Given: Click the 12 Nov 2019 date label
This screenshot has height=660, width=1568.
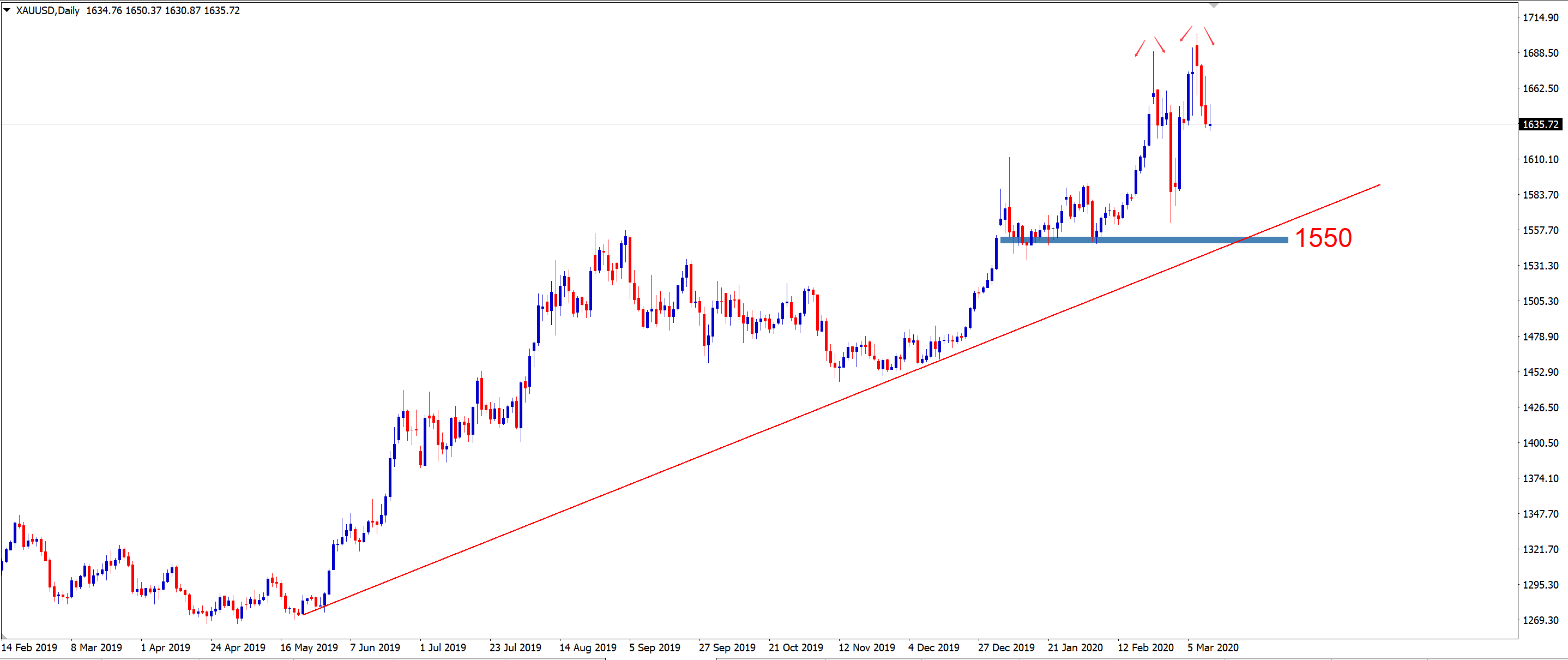Looking at the screenshot, I should tap(867, 648).
